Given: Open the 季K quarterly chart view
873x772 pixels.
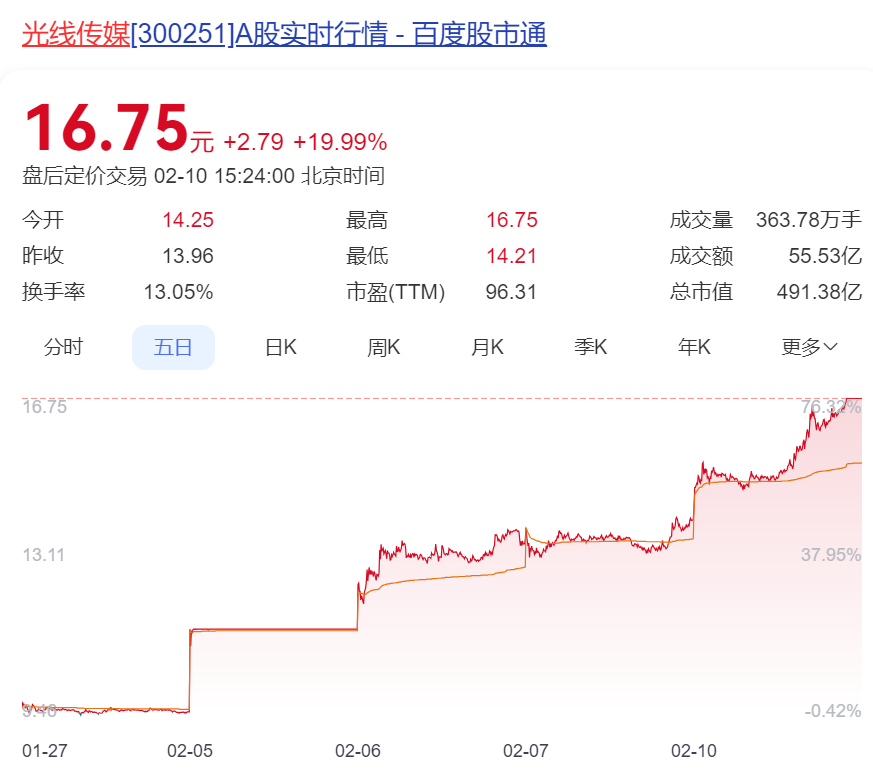Looking at the screenshot, I should pyautogui.click(x=590, y=346).
